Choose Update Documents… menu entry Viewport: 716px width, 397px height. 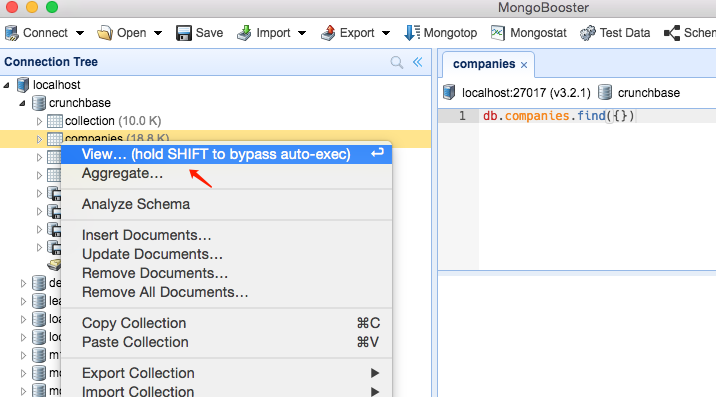click(x=226, y=254)
